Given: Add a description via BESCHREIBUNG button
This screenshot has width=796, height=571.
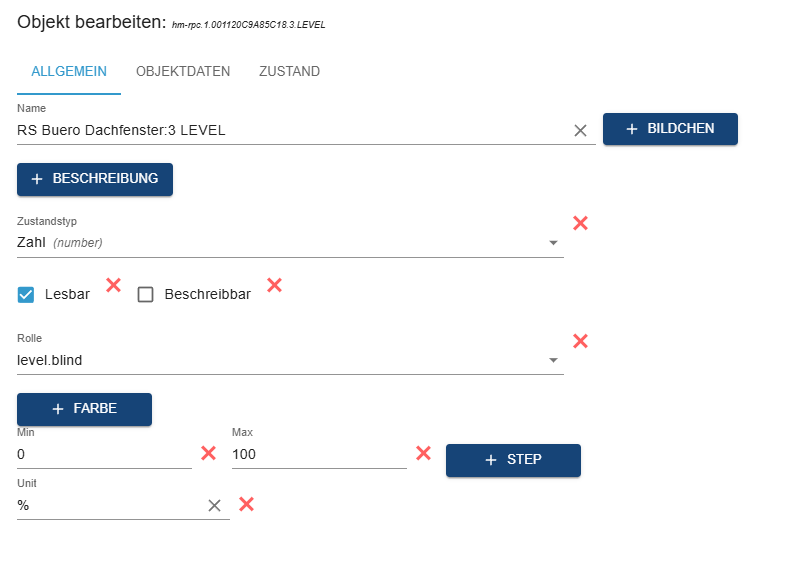Looking at the screenshot, I should coord(95,179).
